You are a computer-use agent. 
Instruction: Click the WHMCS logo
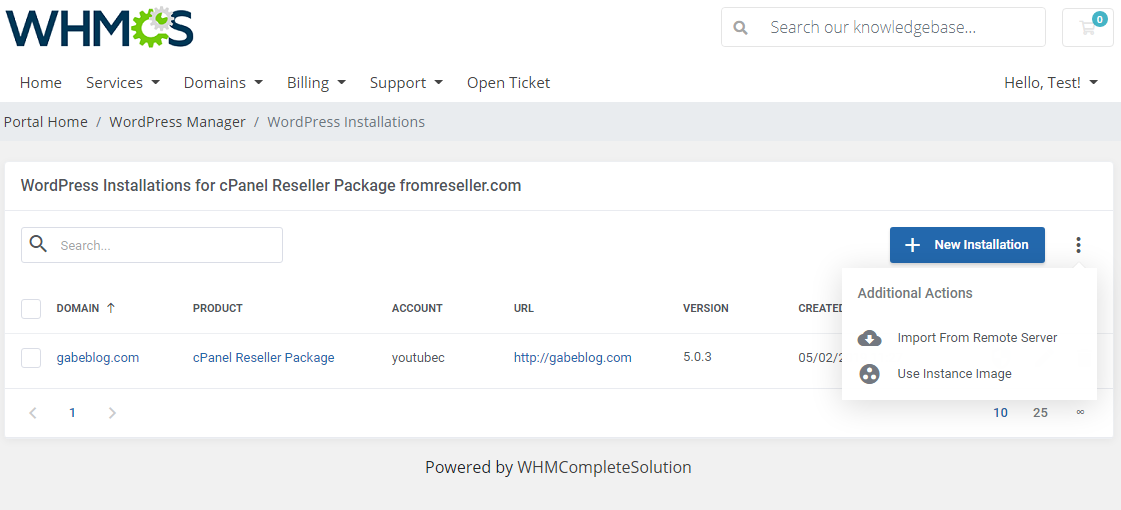99,27
